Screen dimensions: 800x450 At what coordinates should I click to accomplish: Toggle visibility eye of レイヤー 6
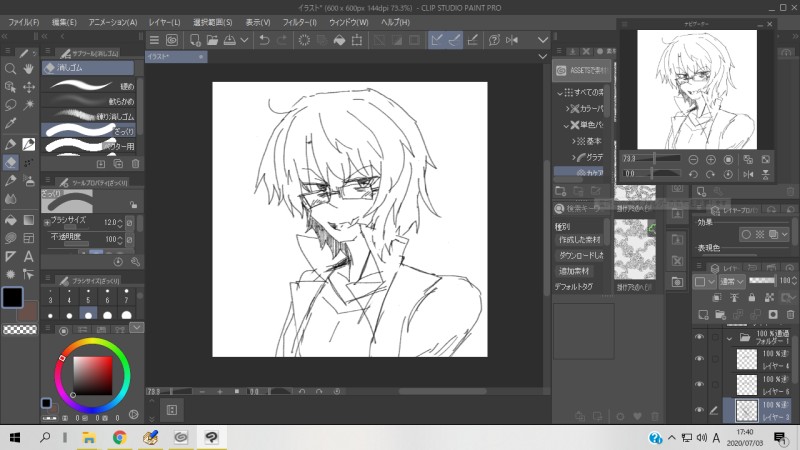point(699,385)
